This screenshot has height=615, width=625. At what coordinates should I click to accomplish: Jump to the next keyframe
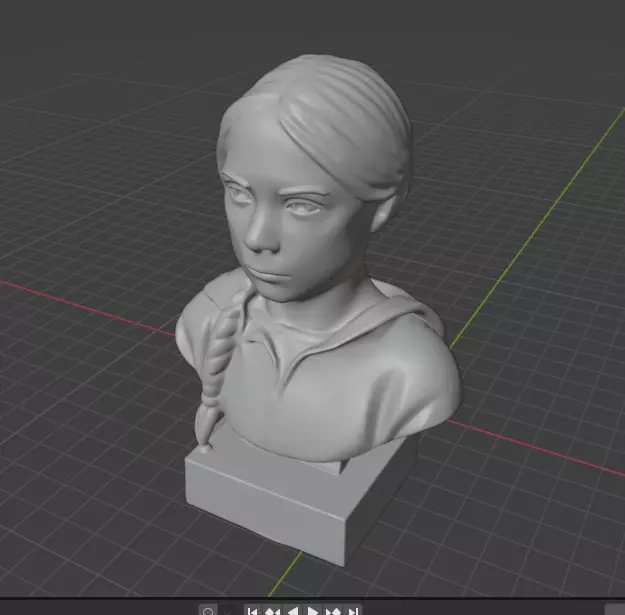coord(333,611)
